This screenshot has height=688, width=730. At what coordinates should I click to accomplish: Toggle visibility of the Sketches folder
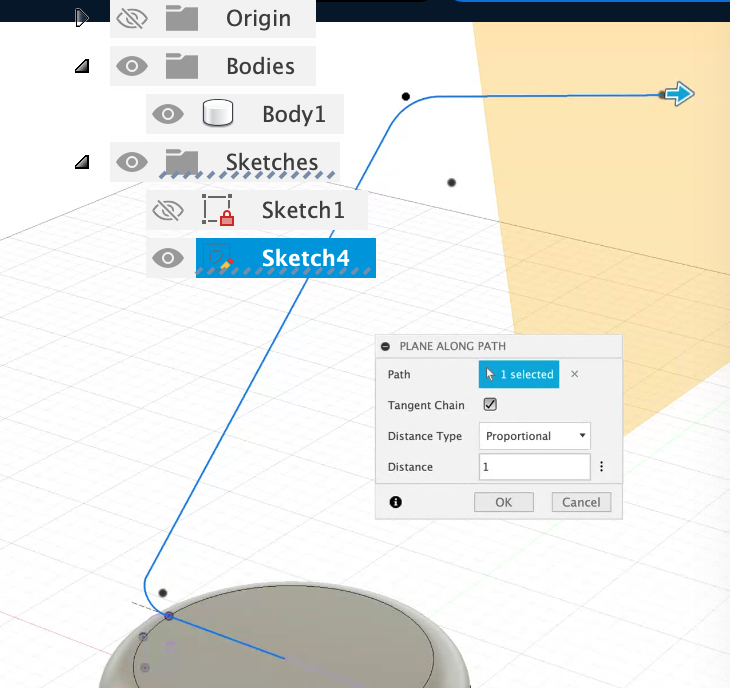(132, 162)
